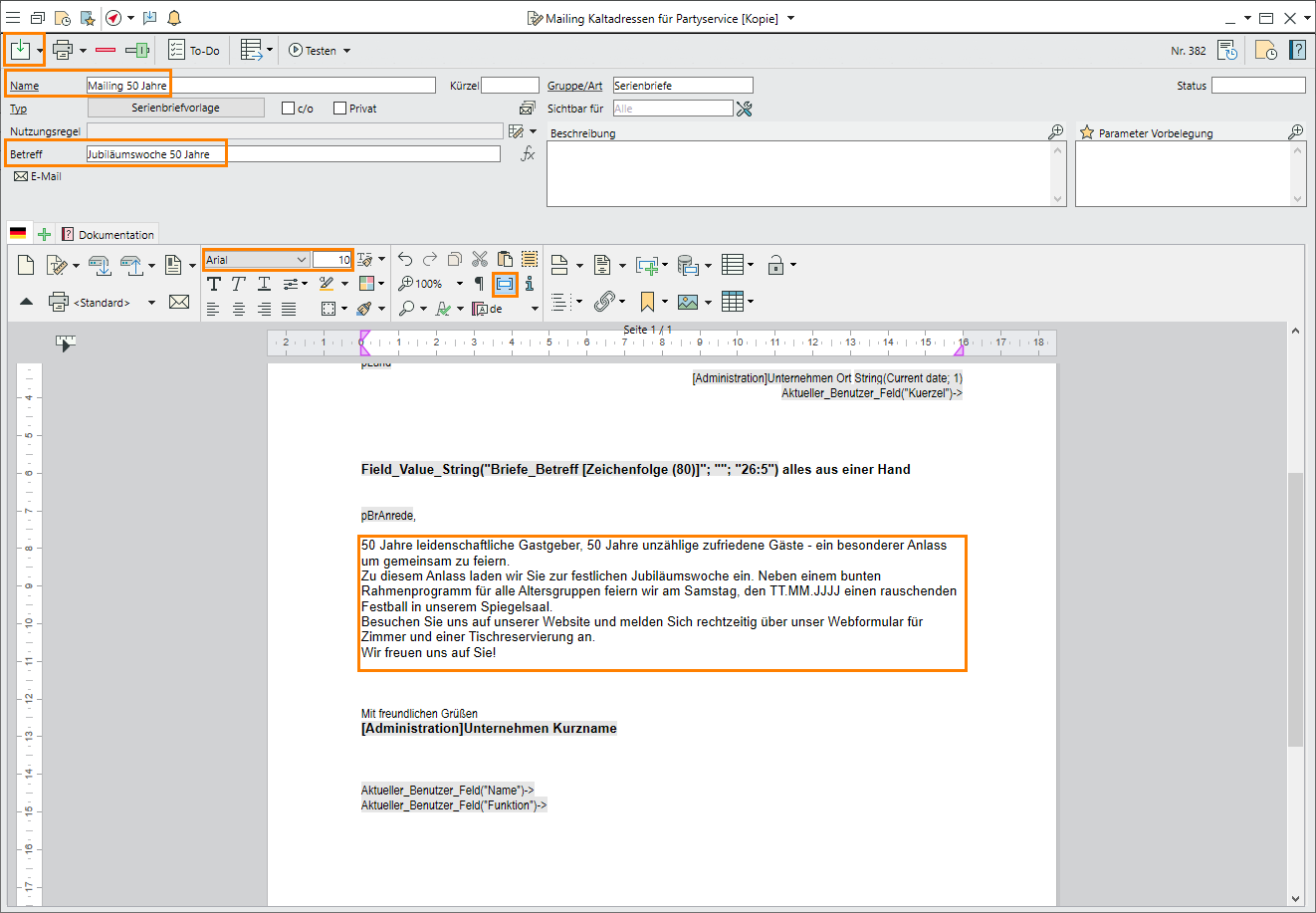Click into the Kürzel input field

[x=510, y=86]
